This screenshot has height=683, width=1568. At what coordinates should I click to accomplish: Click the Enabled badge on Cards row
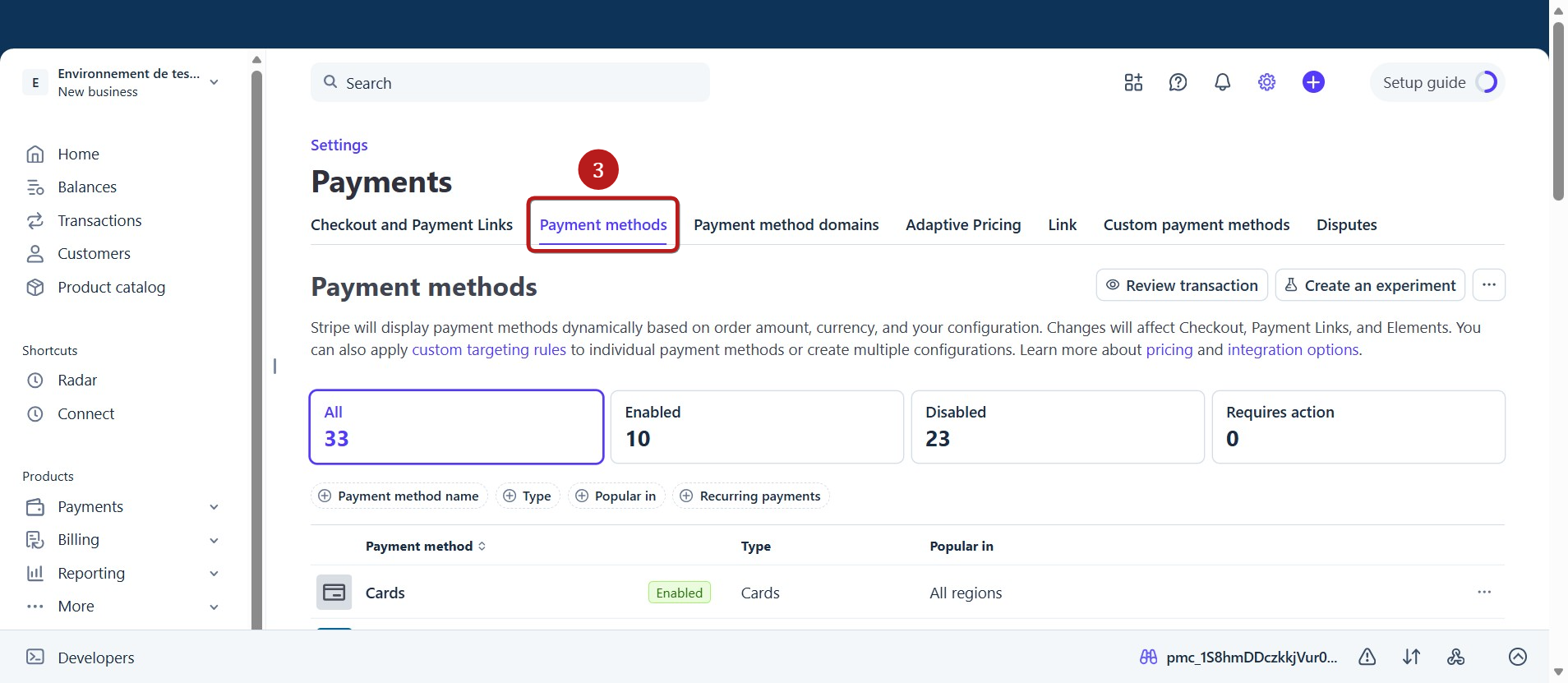680,593
